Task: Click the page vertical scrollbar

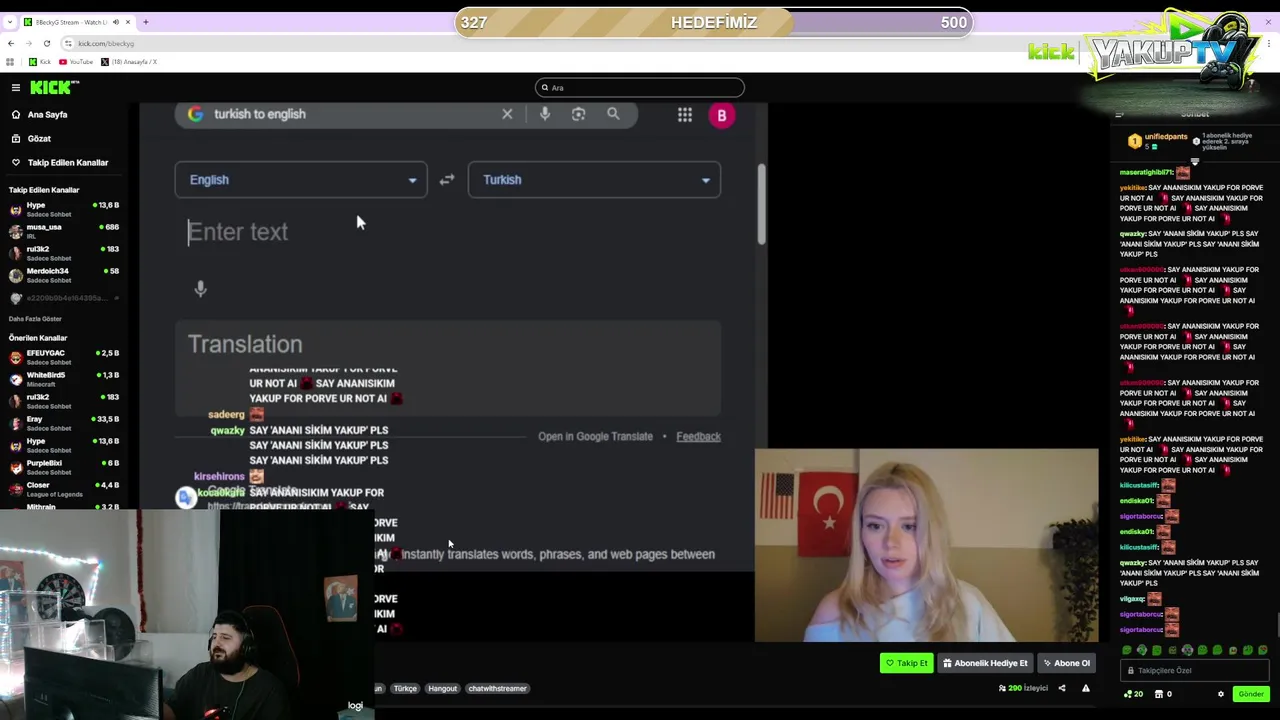Action: pyautogui.click(x=761, y=205)
